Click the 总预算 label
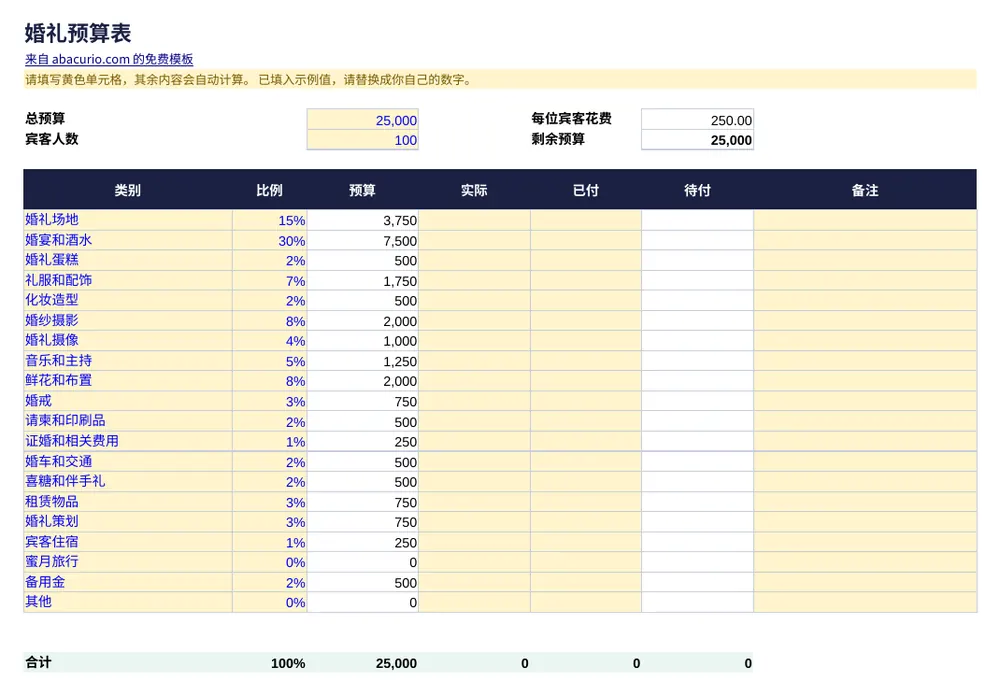 point(45,119)
